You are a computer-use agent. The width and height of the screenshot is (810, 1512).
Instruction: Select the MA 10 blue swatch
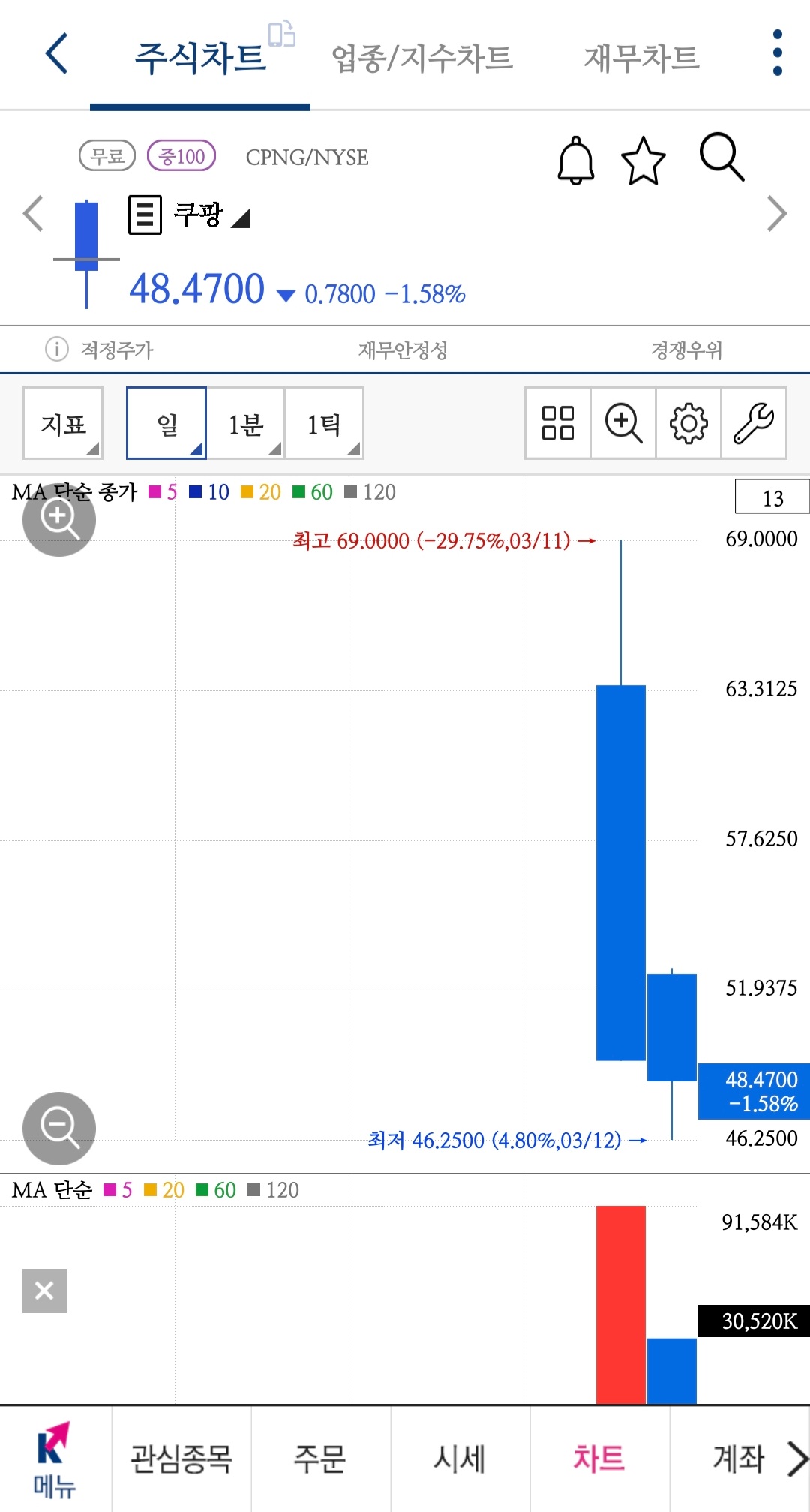coord(196,491)
